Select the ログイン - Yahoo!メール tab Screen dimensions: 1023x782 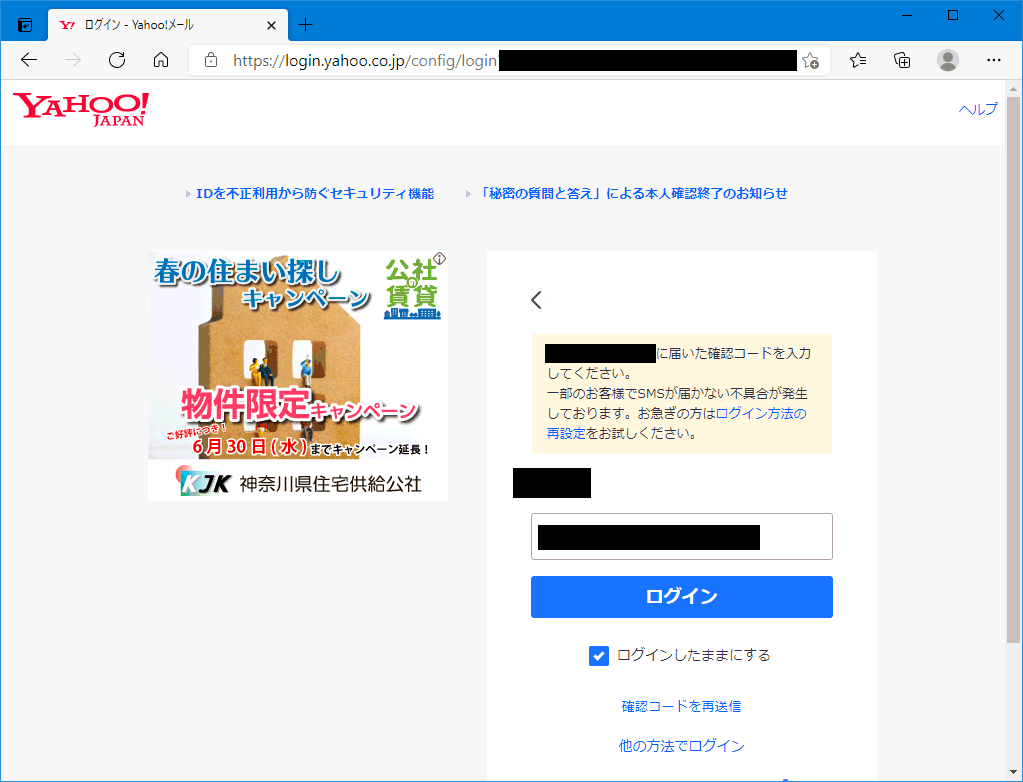pos(160,24)
